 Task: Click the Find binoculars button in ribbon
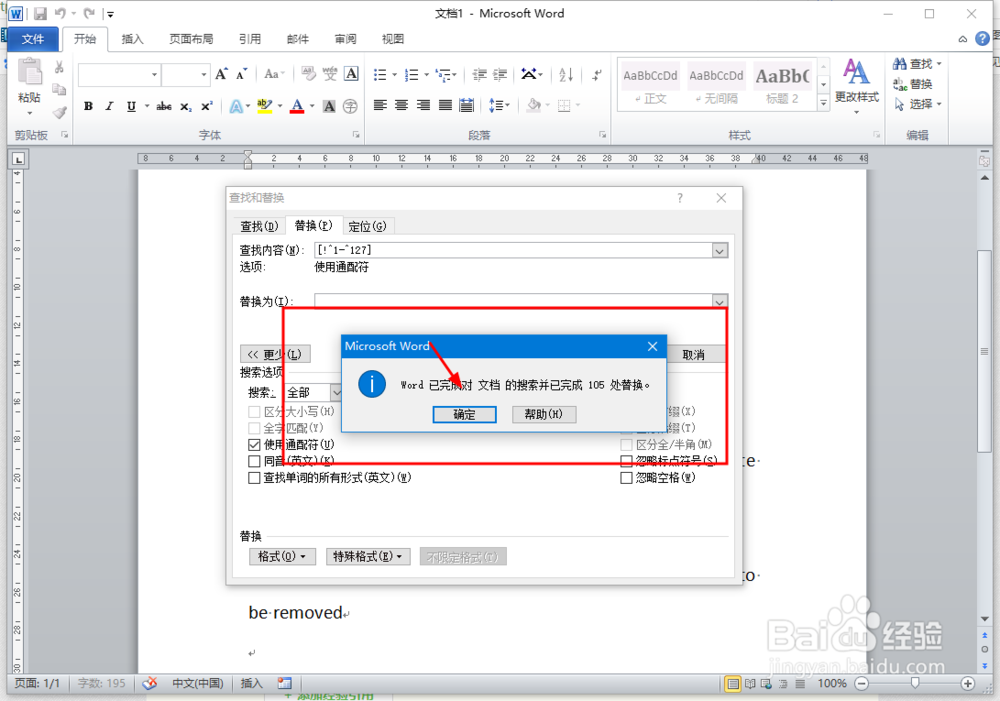tap(913, 64)
